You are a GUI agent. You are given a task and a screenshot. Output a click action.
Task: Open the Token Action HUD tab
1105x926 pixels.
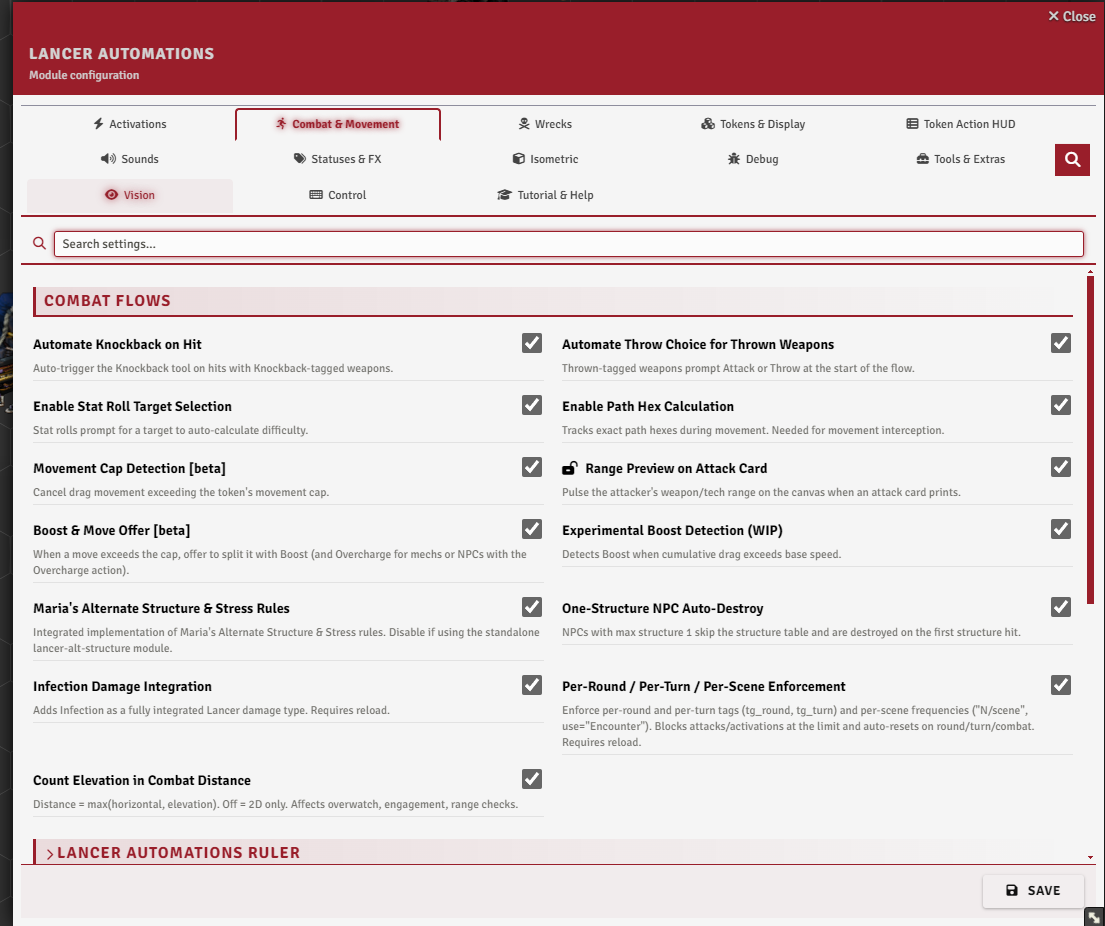click(961, 124)
